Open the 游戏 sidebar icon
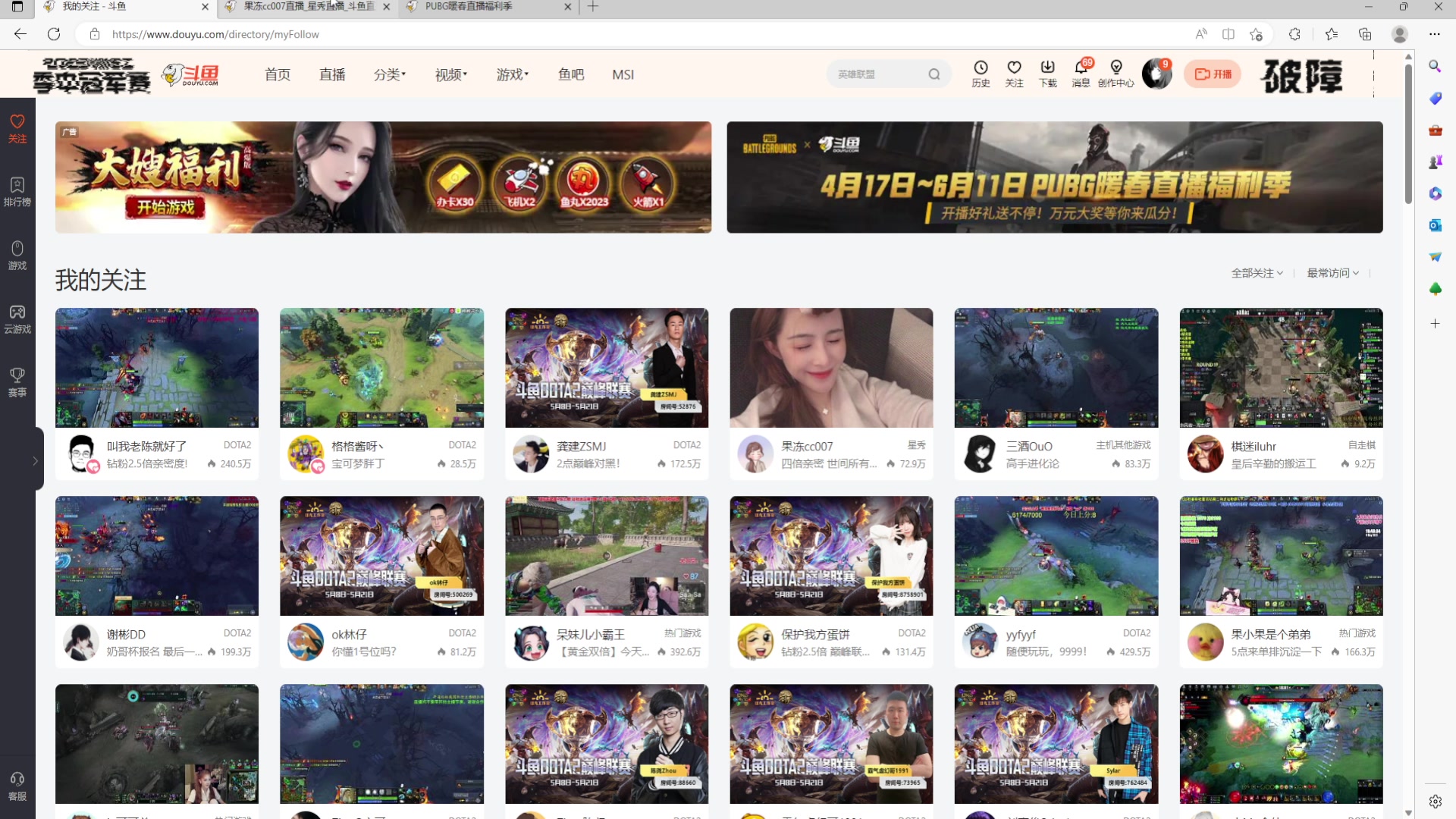The image size is (1456, 819). coord(17,256)
